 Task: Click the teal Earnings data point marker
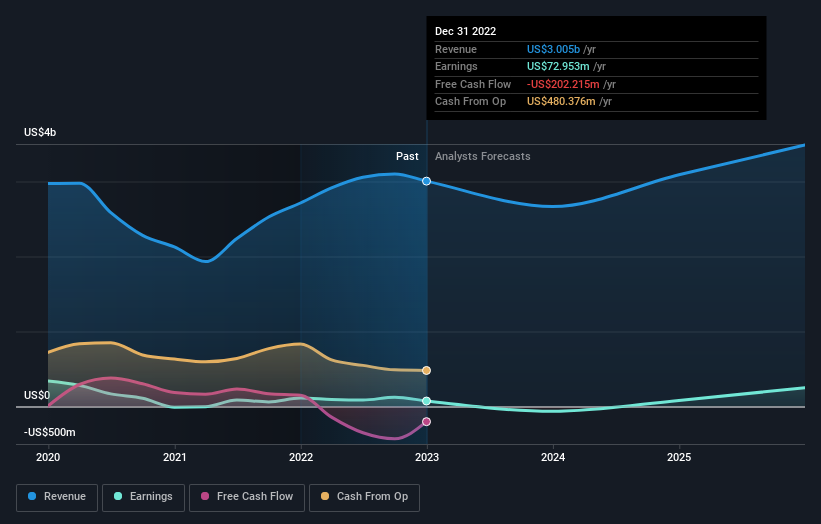427,401
